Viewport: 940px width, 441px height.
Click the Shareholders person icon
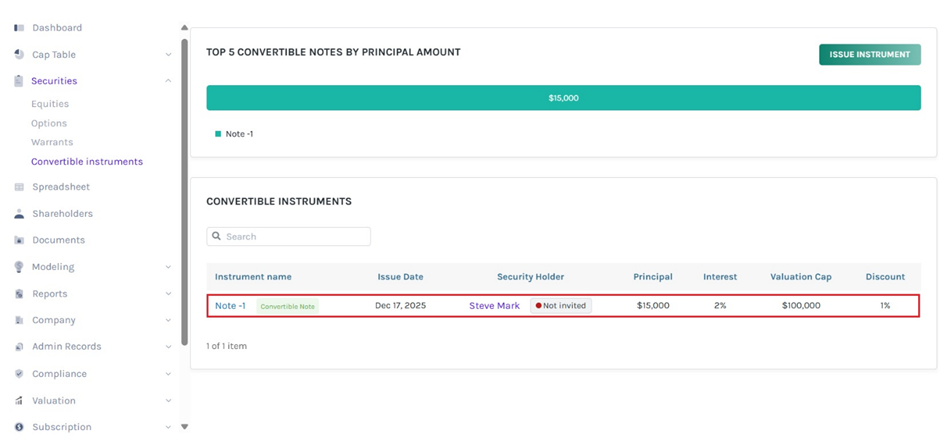19,213
